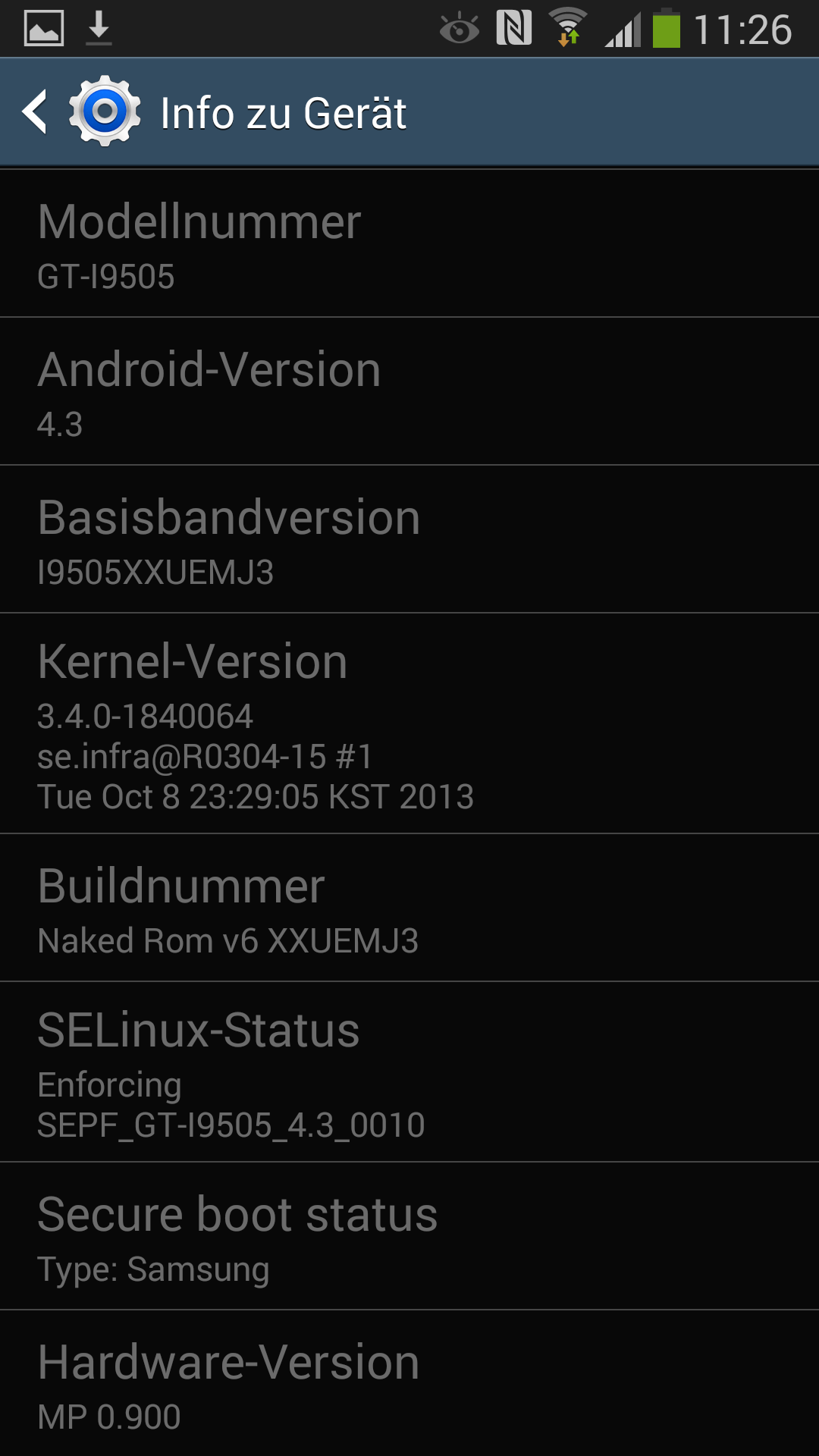Select the Android-Version entry
This screenshot has height=1456, width=819.
point(409,391)
